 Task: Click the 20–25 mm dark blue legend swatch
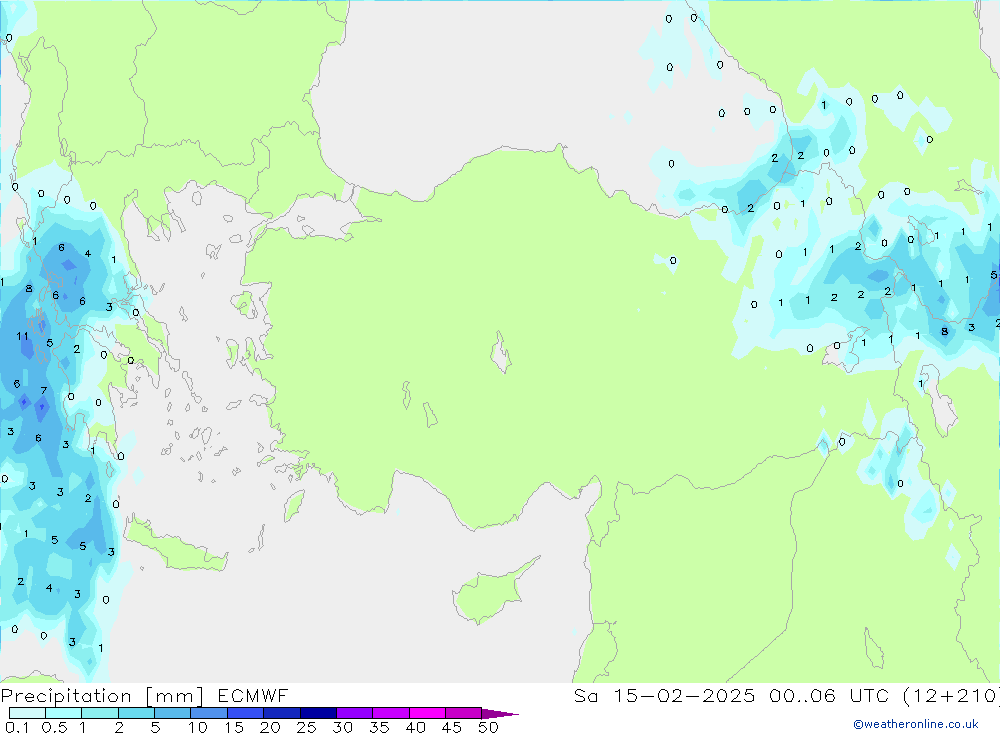tap(281, 713)
